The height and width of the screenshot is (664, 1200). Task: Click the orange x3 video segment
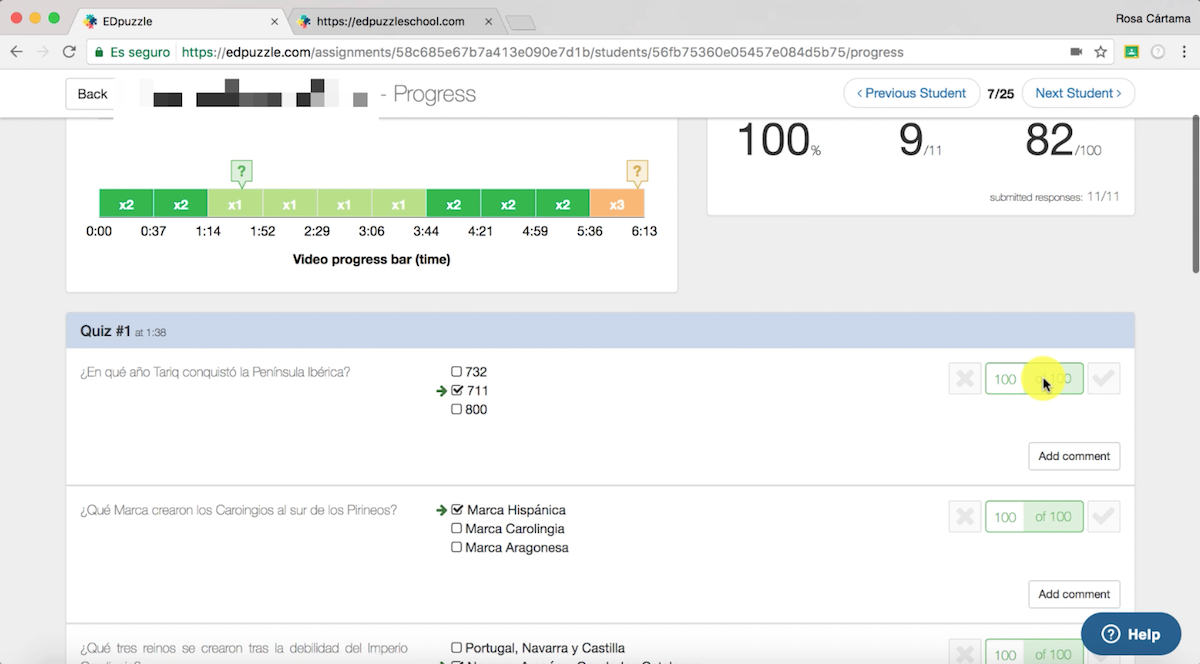[617, 204]
